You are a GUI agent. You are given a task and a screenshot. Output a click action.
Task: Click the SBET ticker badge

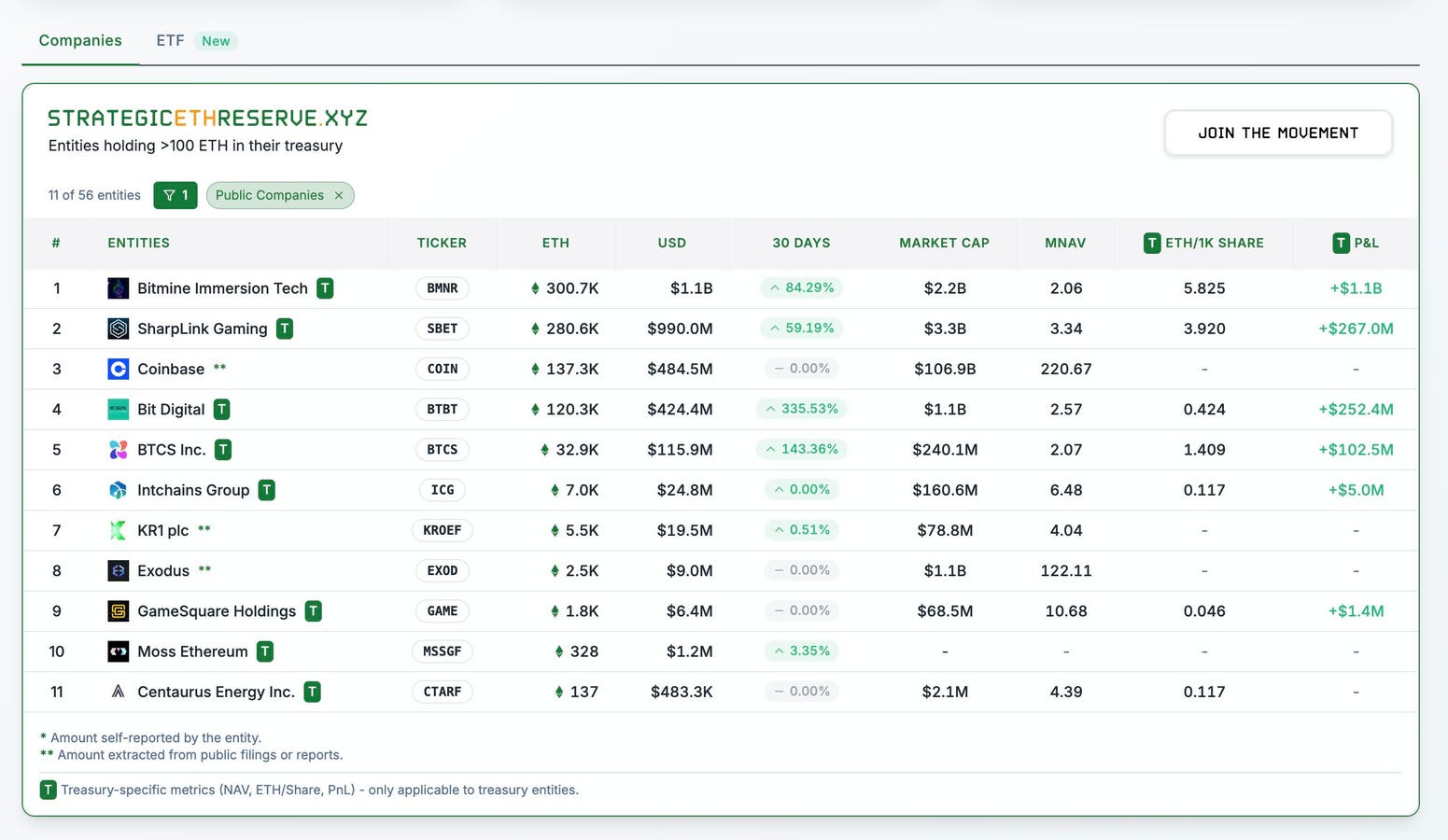(442, 329)
